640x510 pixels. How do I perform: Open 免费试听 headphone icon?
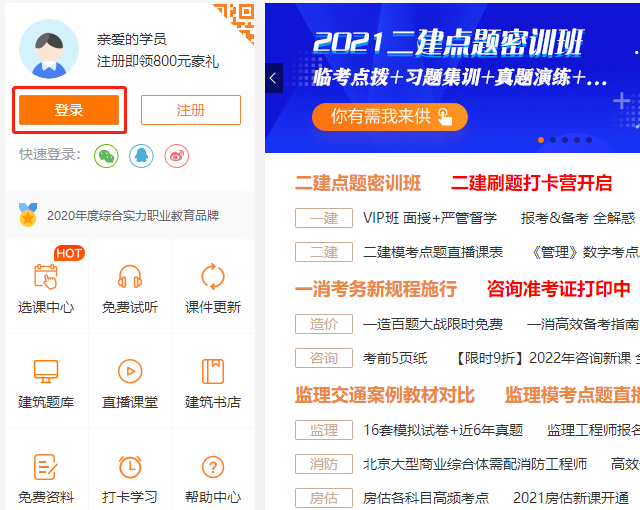(x=130, y=277)
